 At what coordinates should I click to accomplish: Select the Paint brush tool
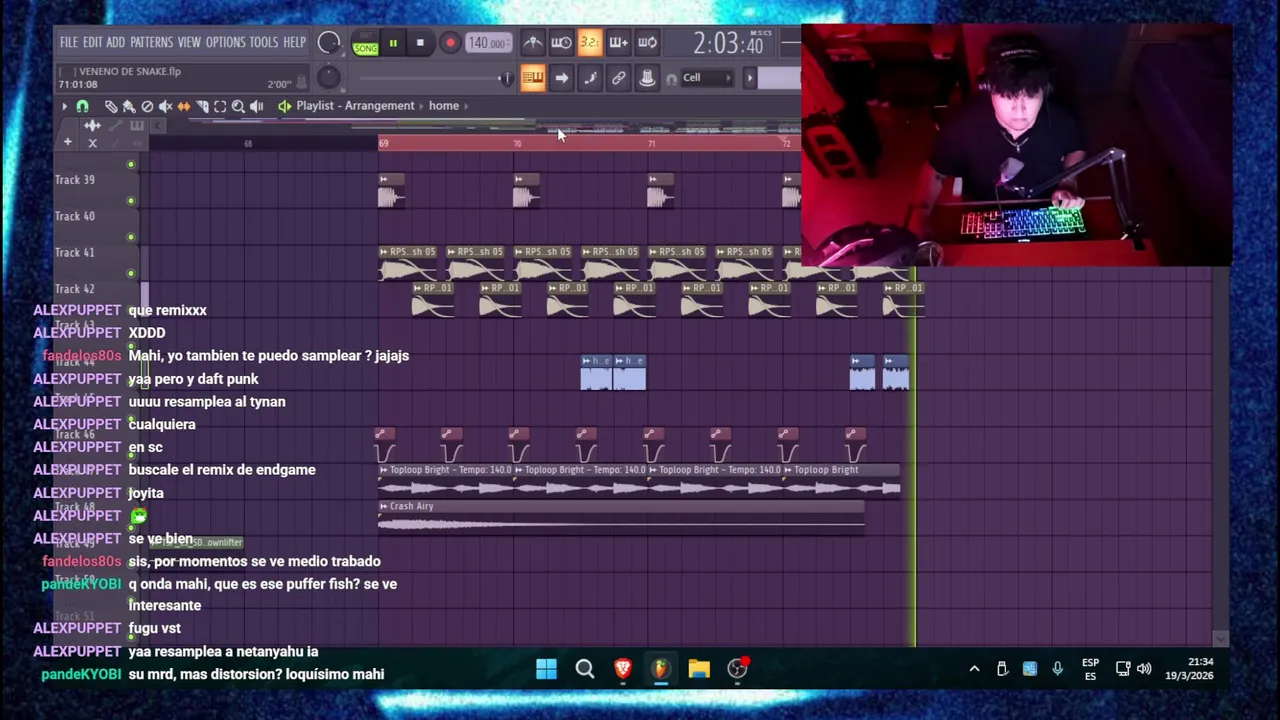(x=129, y=106)
